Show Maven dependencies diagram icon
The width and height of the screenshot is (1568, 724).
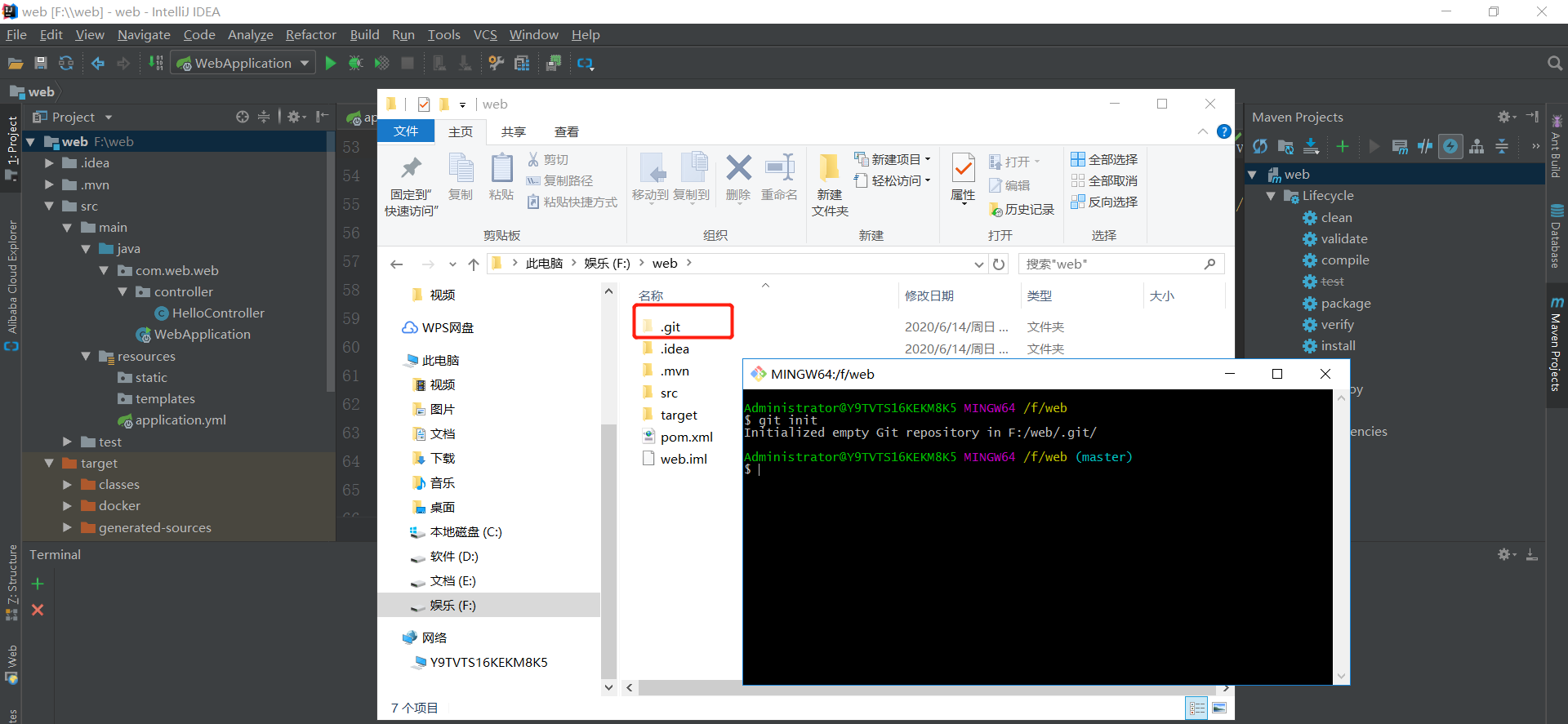[1477, 146]
